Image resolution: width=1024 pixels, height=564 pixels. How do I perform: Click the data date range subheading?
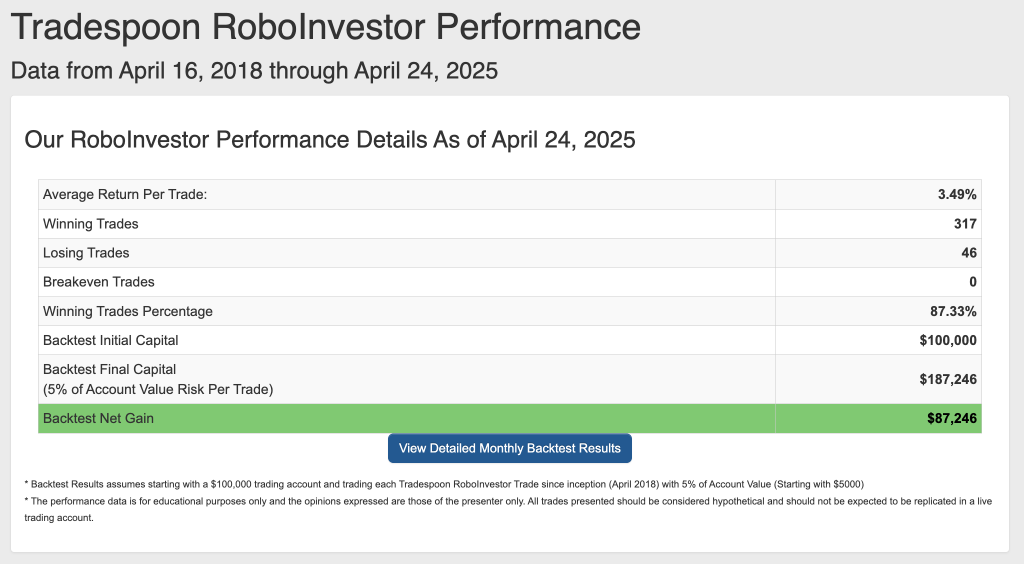[253, 71]
